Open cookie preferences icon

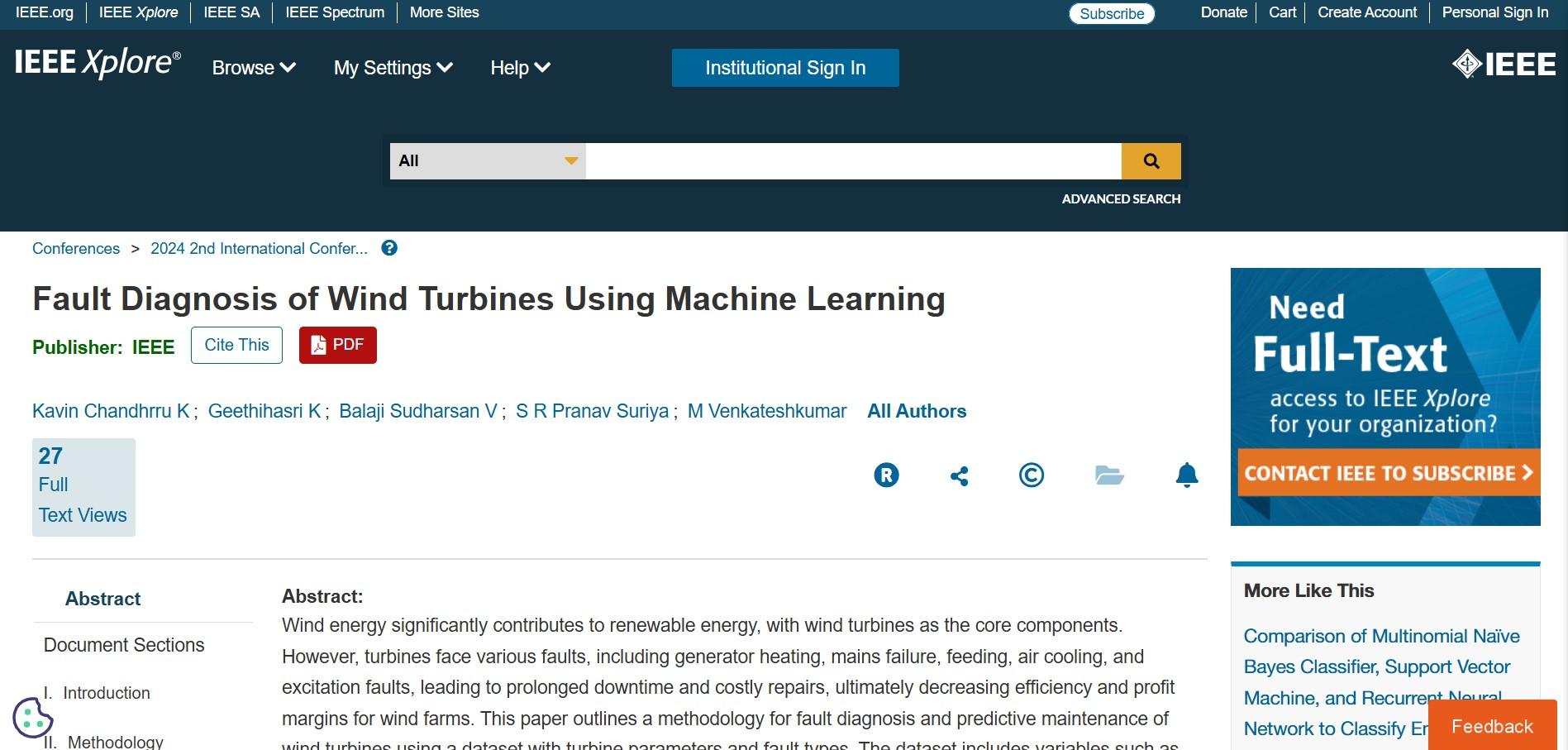pyautogui.click(x=33, y=717)
